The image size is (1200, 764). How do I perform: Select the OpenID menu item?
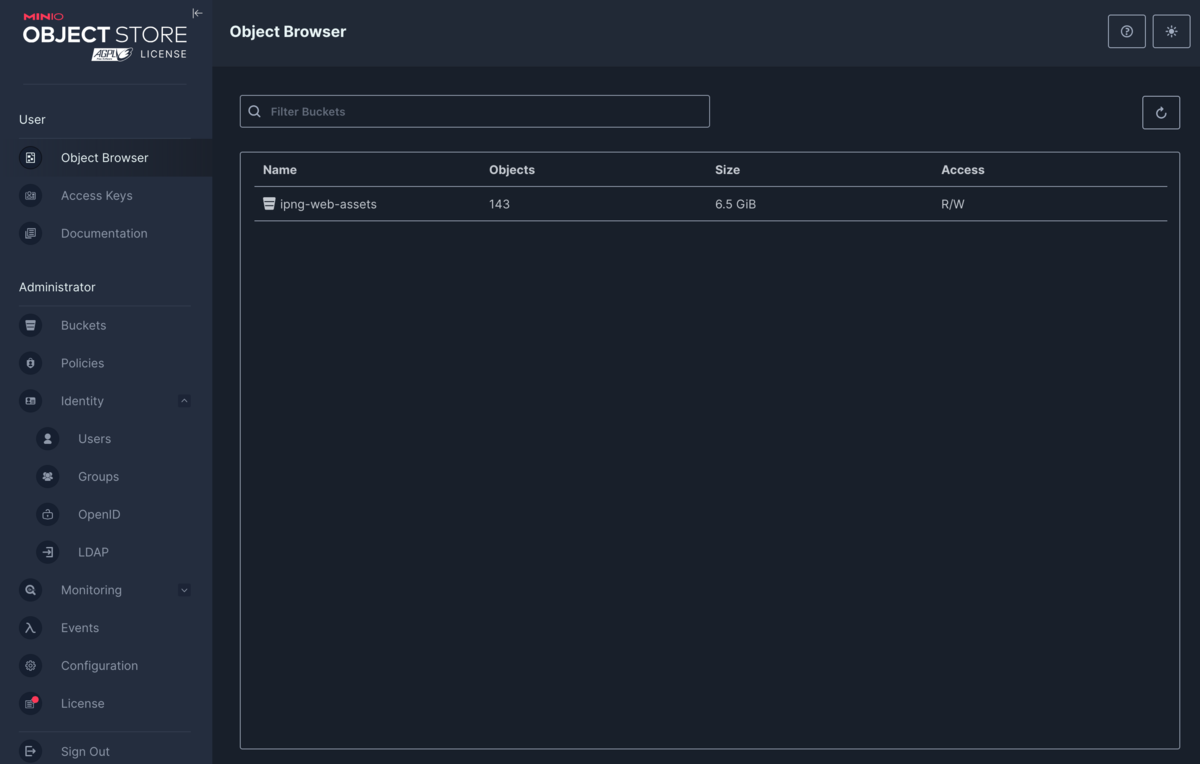pos(99,515)
